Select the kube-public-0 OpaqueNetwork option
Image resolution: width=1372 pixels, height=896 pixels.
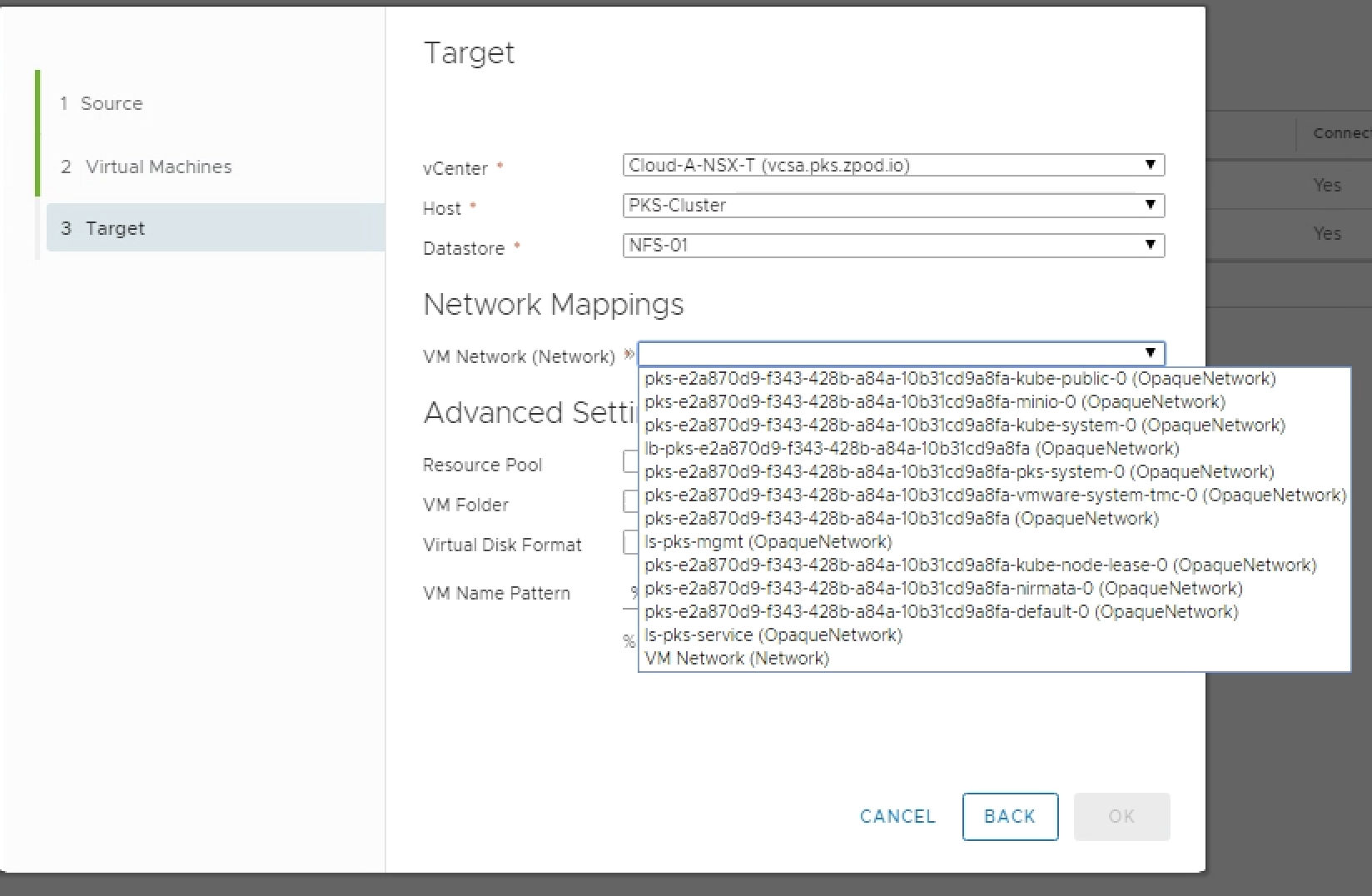coord(959,379)
